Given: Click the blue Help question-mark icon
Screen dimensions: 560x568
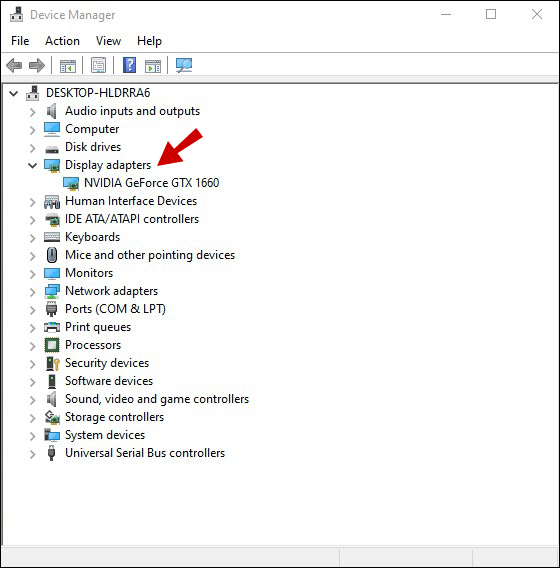Looking at the screenshot, I should point(129,65).
